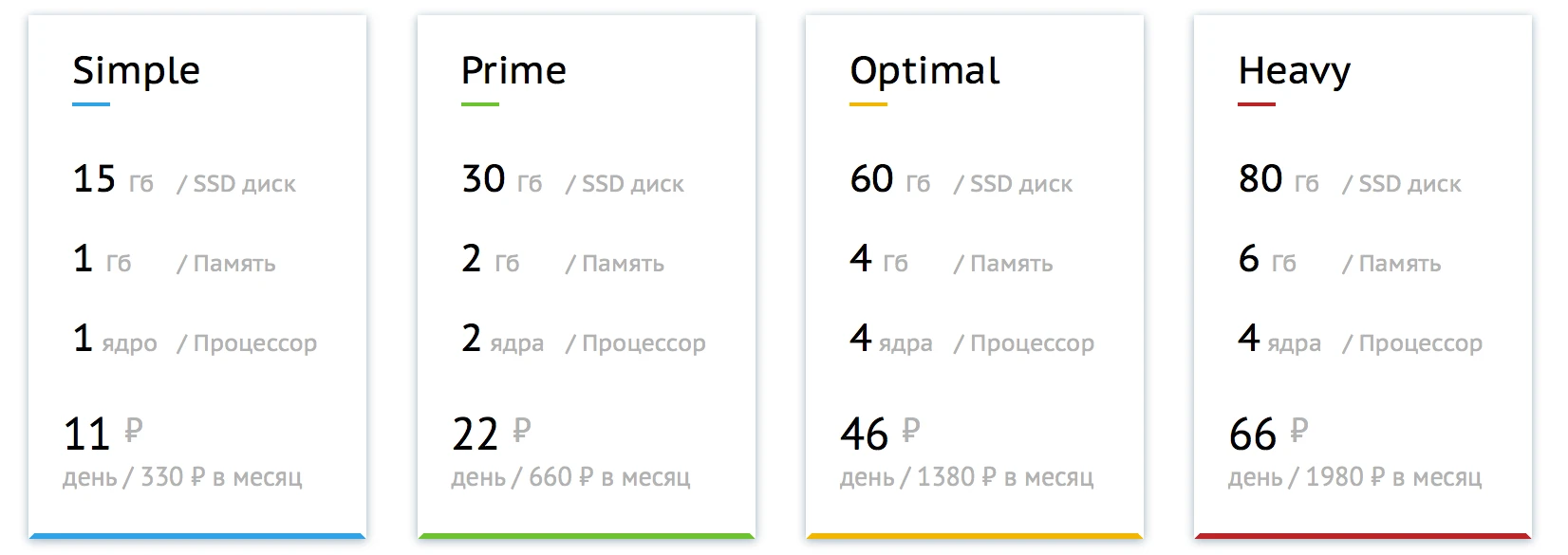Click the Heavy heading text

tap(1293, 70)
